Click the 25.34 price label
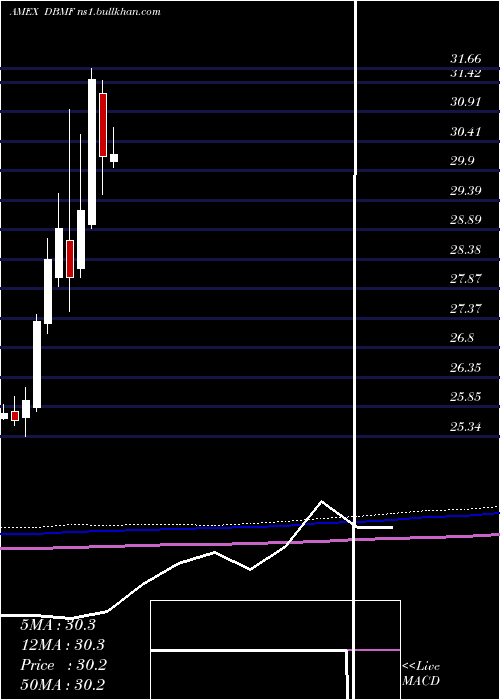 466,427
